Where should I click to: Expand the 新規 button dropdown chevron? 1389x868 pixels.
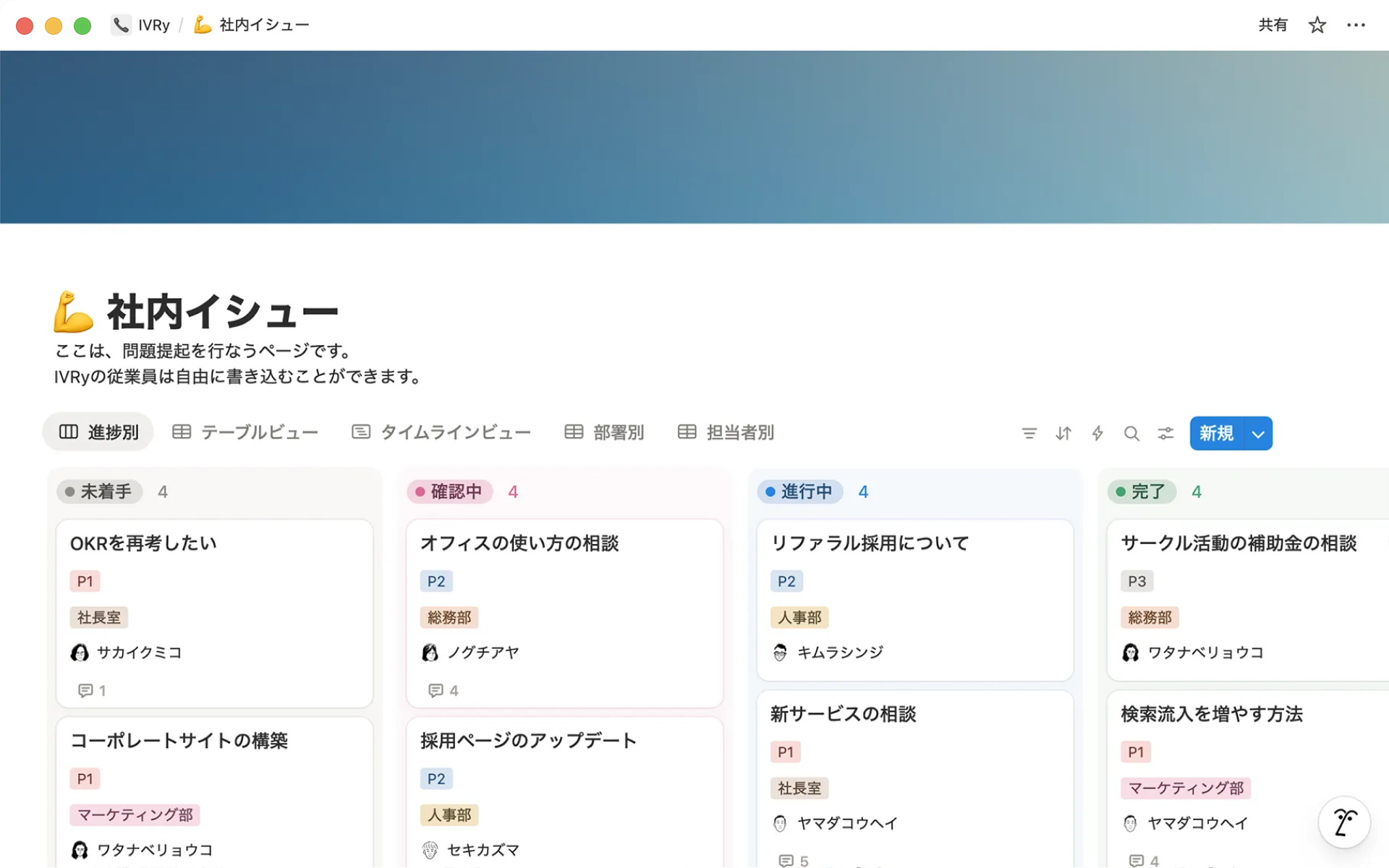pos(1257,433)
